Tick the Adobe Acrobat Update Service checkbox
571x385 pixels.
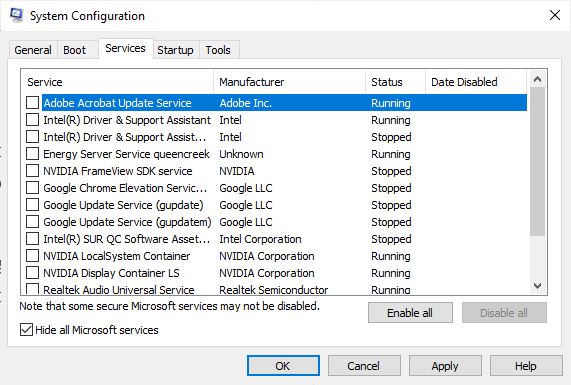coord(32,103)
